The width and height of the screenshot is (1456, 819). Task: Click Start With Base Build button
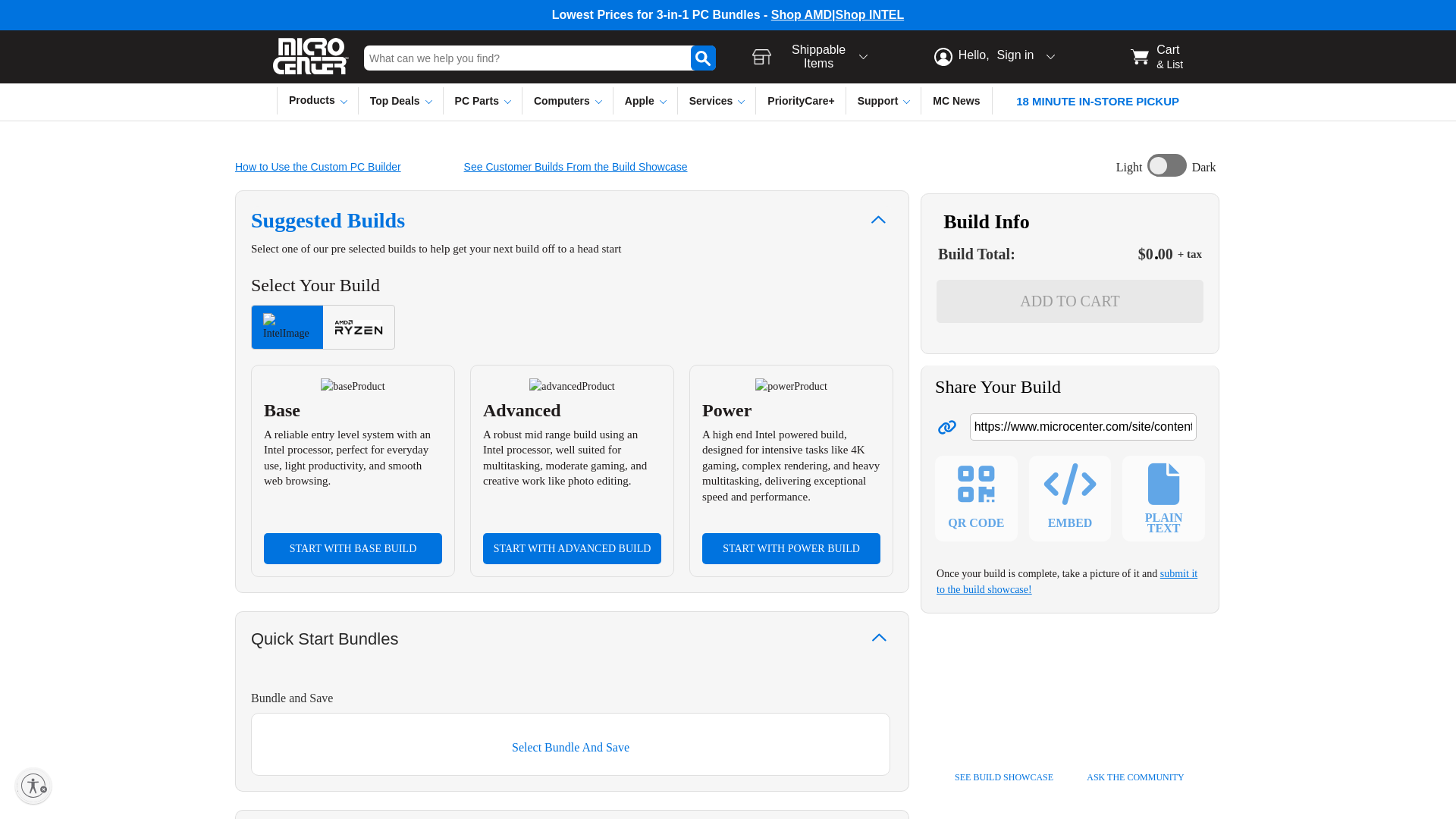click(x=353, y=548)
